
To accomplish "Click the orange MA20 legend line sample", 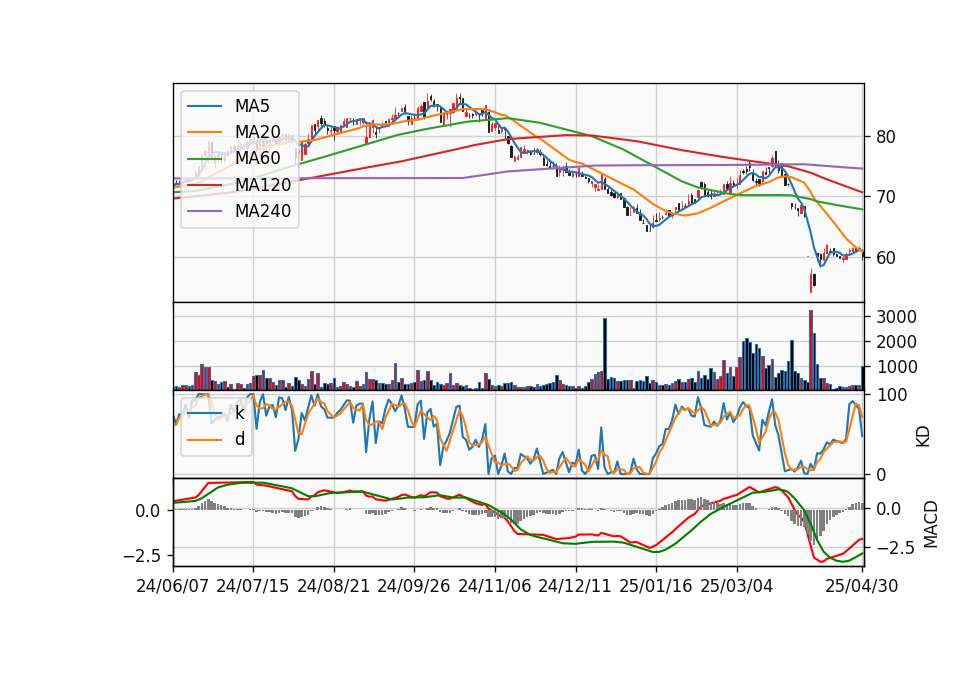I will click(x=204, y=132).
